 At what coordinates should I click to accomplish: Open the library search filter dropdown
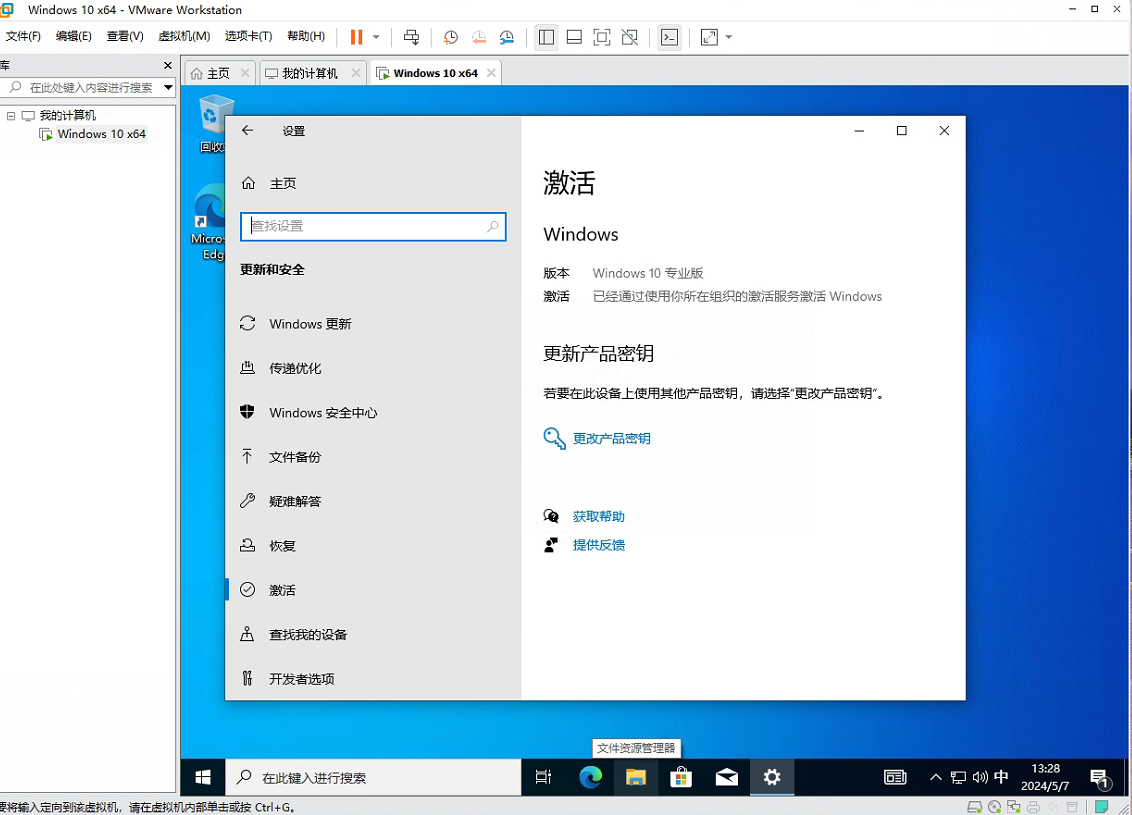(168, 87)
